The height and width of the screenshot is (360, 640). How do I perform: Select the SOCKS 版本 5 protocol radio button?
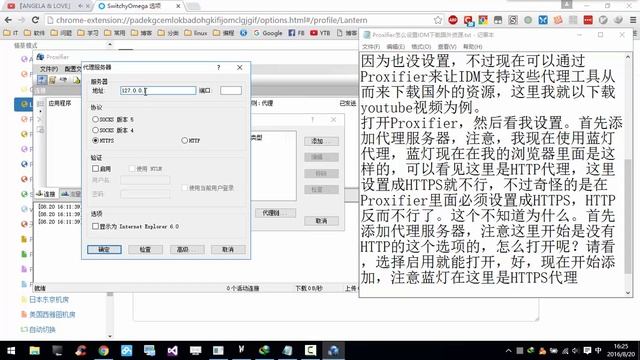pyautogui.click(x=96, y=119)
